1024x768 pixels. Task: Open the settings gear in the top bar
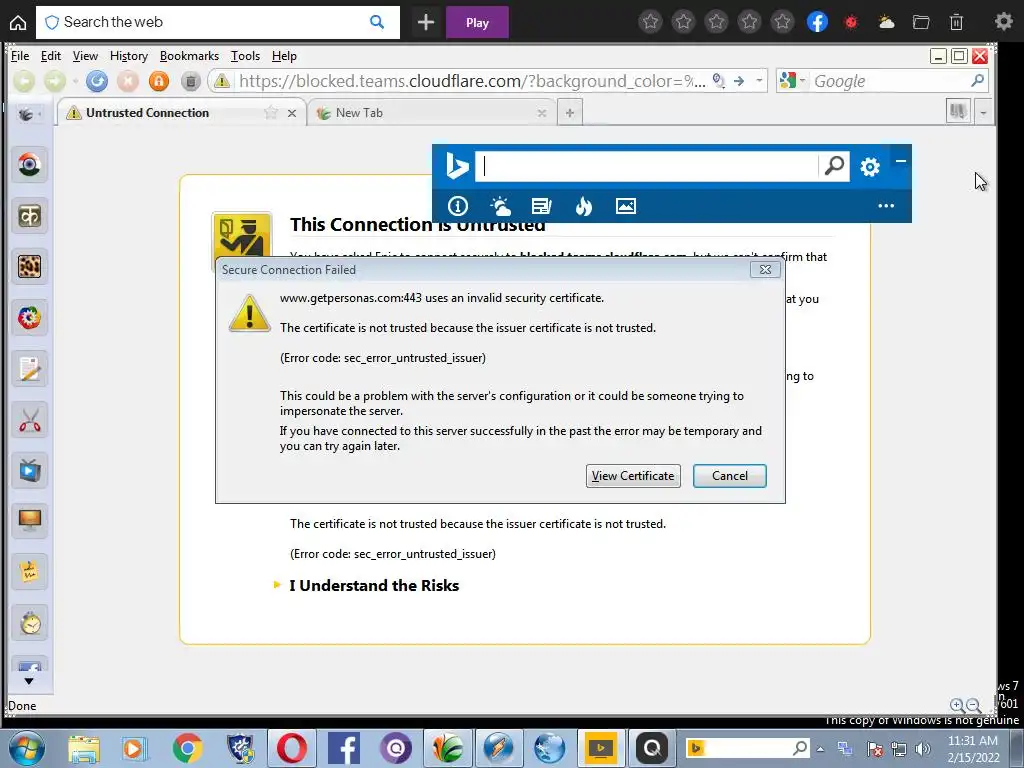click(x=1003, y=22)
